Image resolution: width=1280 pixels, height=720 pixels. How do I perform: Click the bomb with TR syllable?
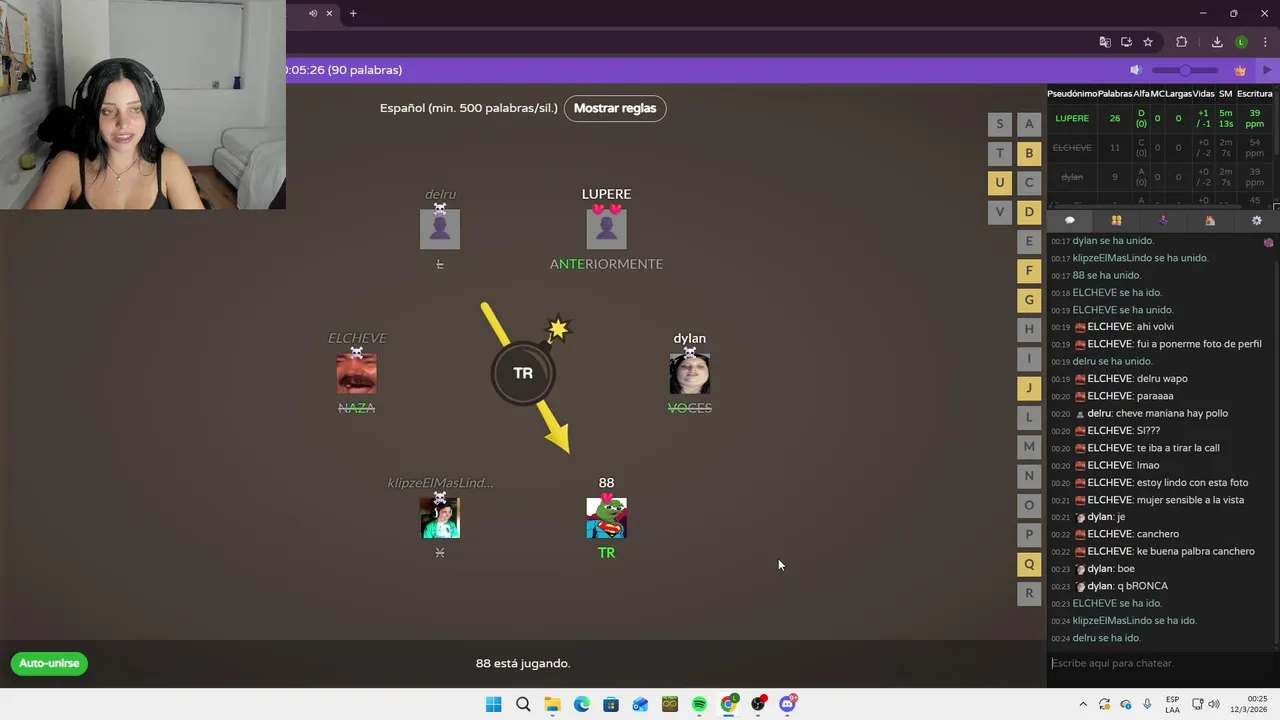point(523,373)
